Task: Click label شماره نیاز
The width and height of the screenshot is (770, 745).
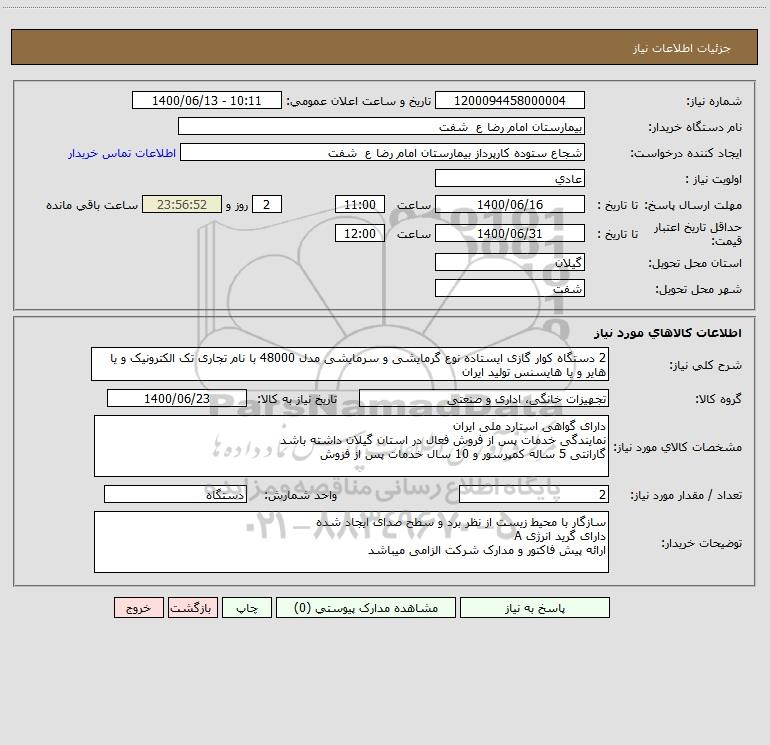Action: pos(714,102)
